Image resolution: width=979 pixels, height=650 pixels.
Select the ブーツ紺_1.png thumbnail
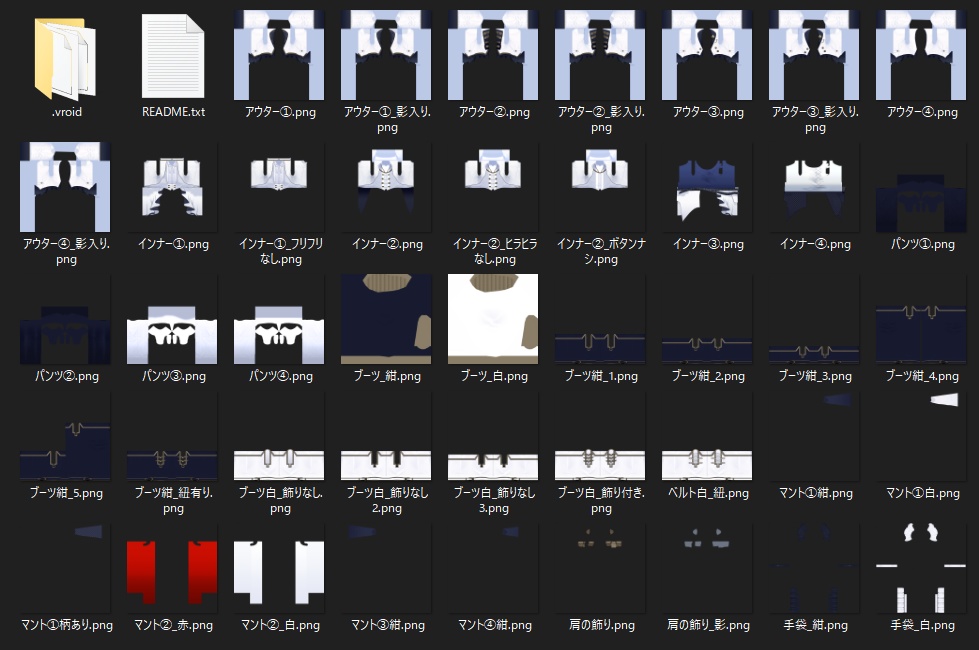point(600,319)
